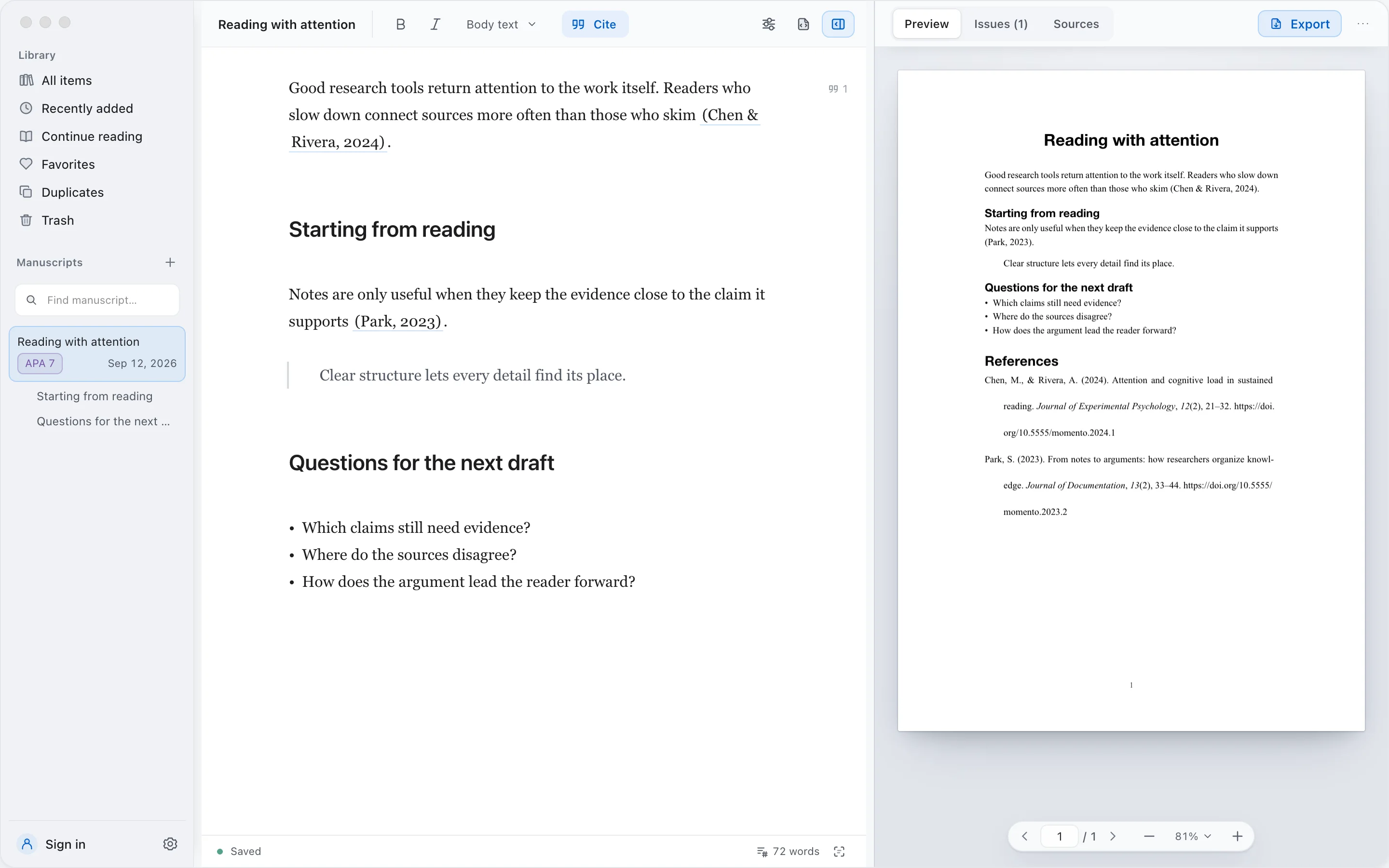Click the source code file icon

pyautogui.click(x=803, y=24)
